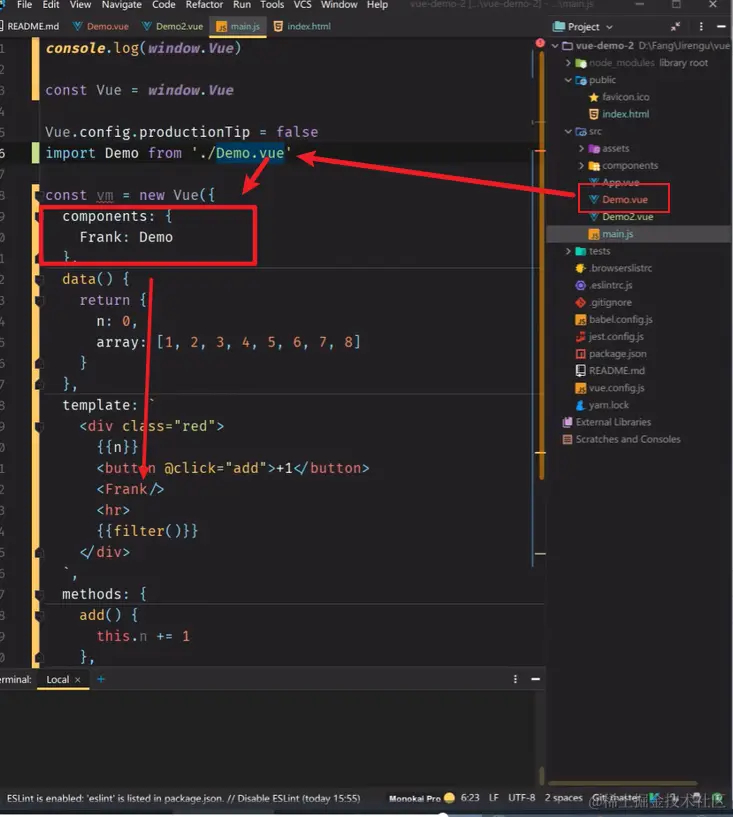Click the README.md icon in project tree
The width and height of the screenshot is (733, 817).
tap(580, 372)
